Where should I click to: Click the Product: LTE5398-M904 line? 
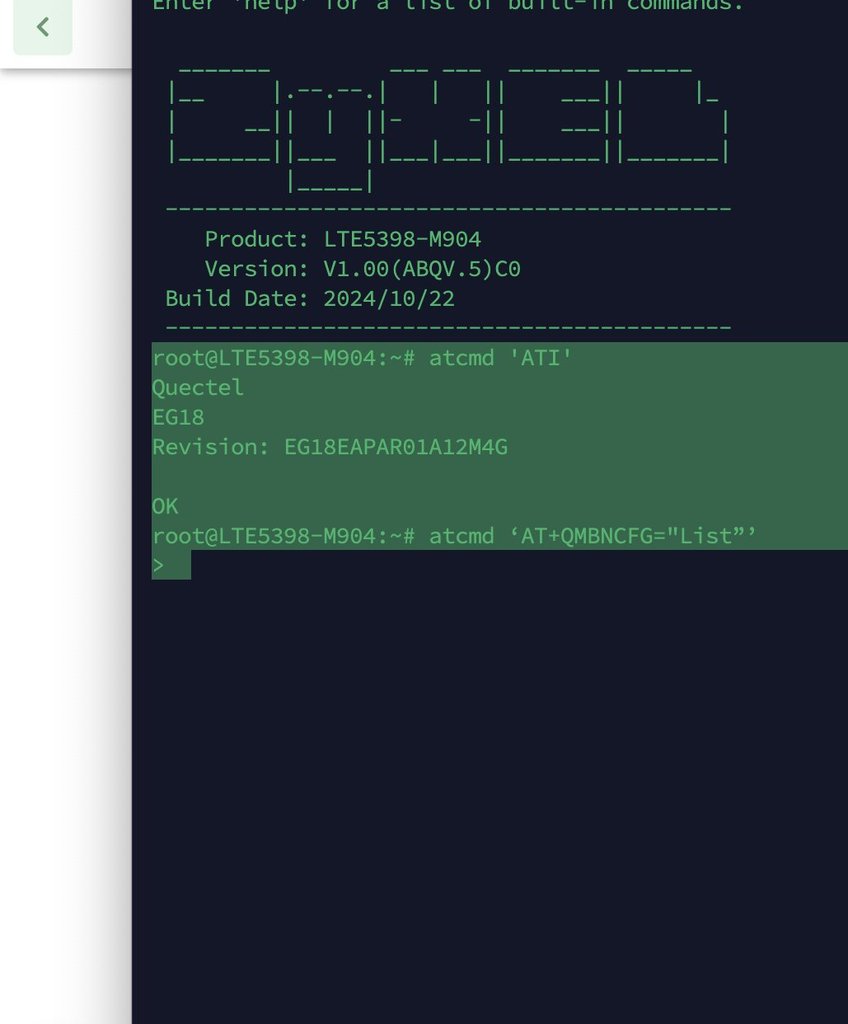[x=342, y=239]
